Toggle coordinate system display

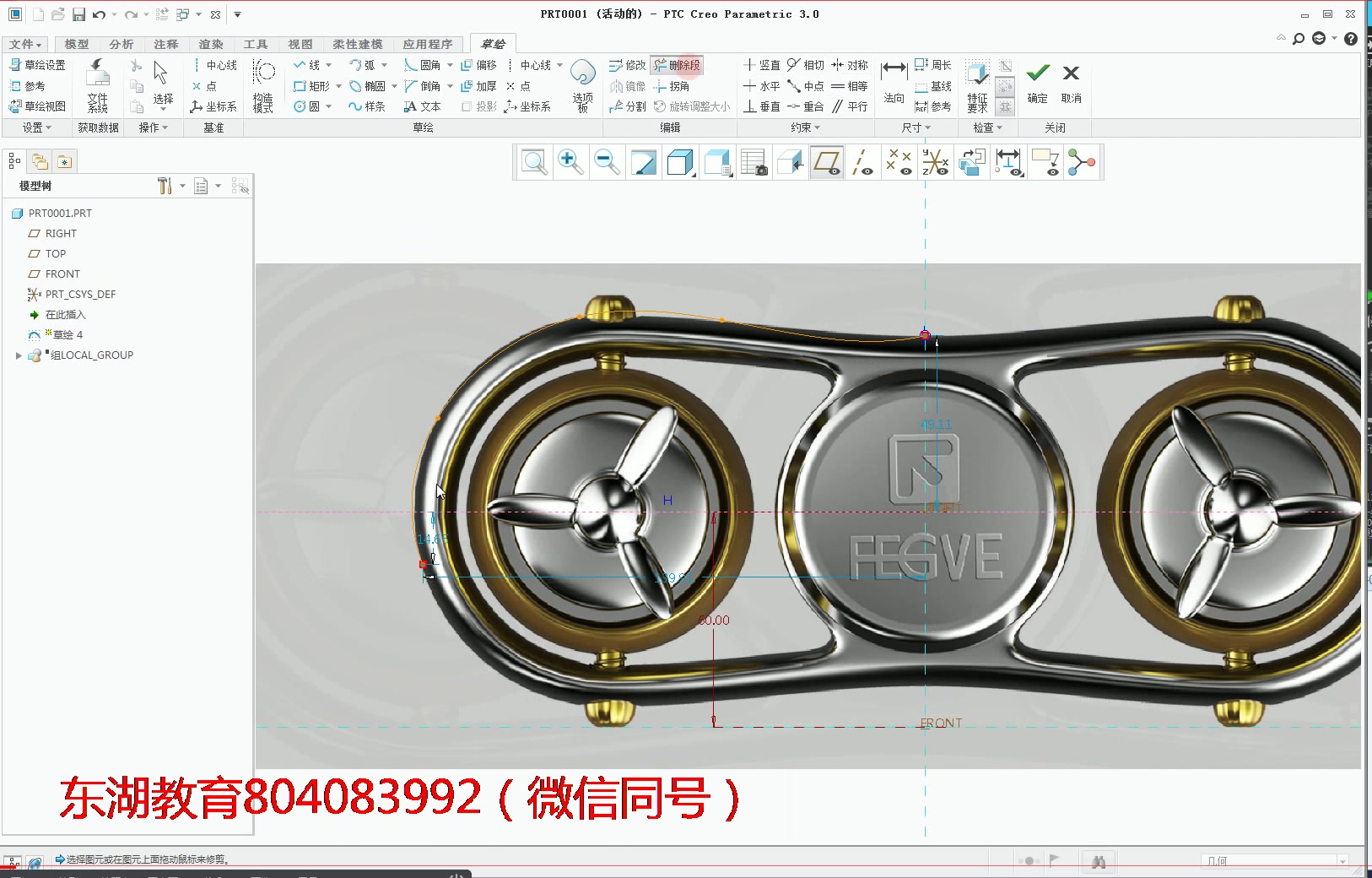tap(935, 161)
